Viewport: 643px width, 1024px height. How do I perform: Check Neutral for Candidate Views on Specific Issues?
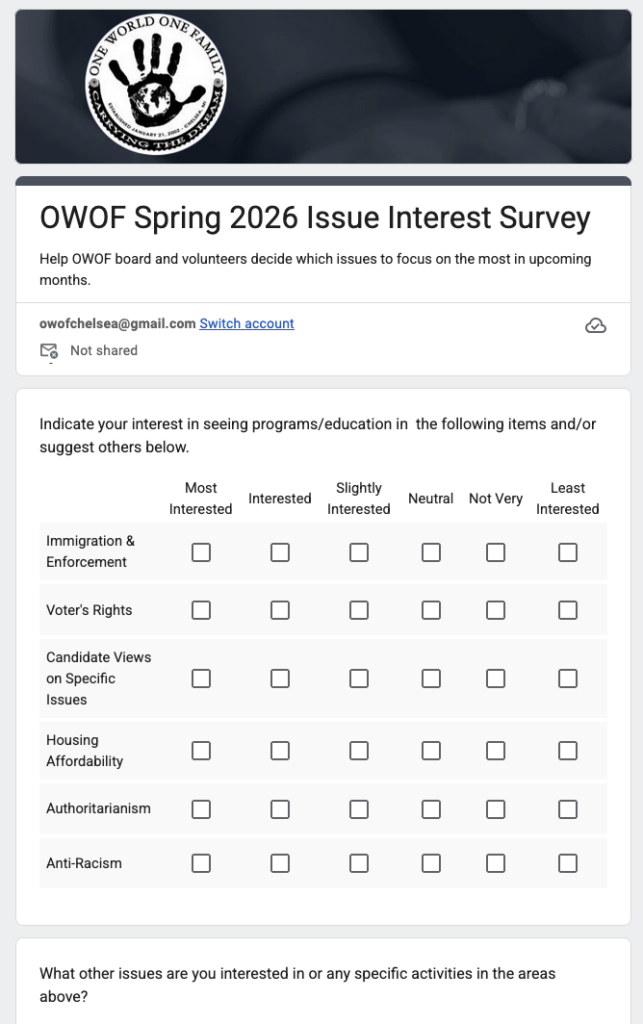coord(431,678)
